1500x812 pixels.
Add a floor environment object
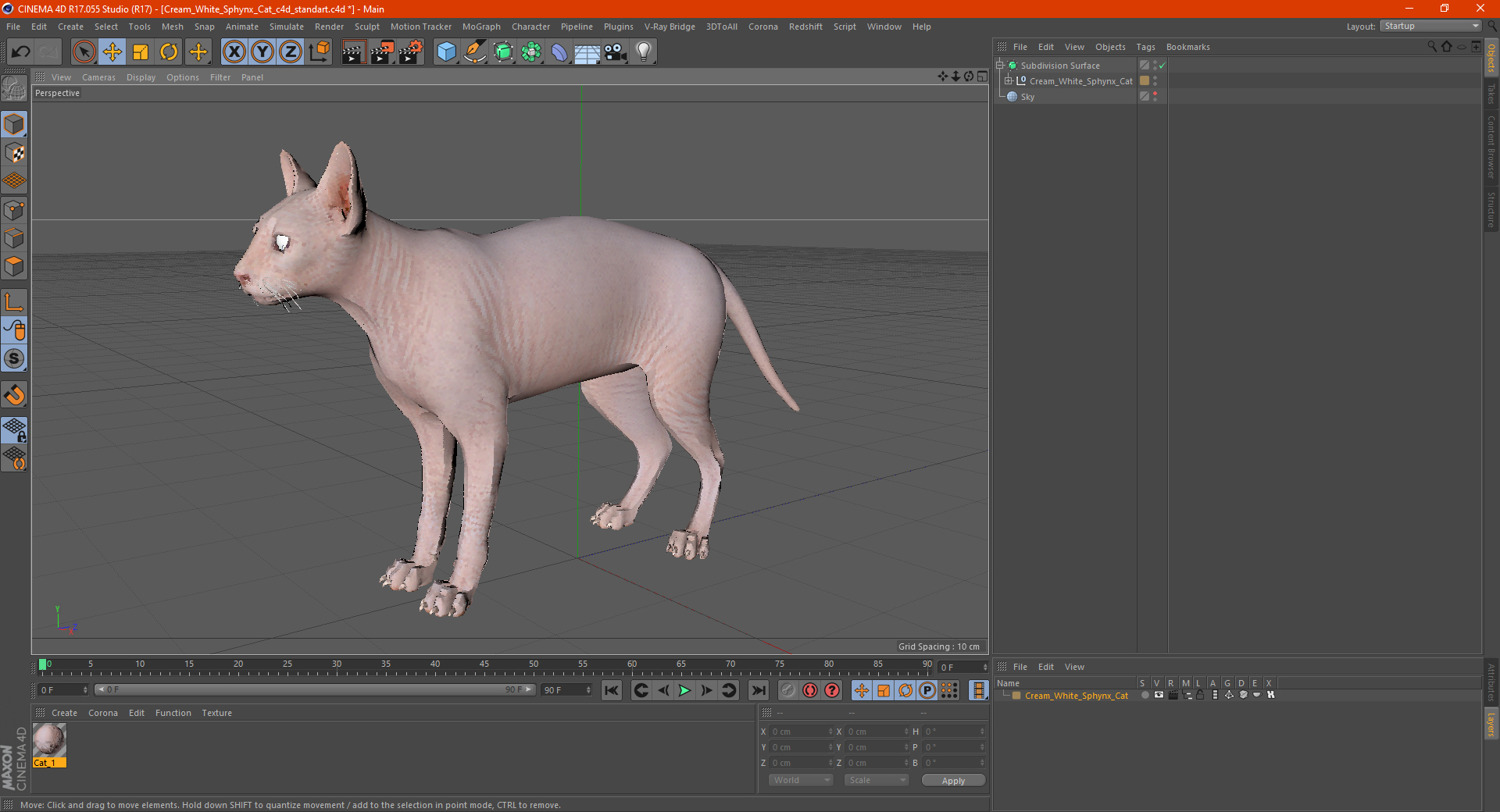(587, 52)
